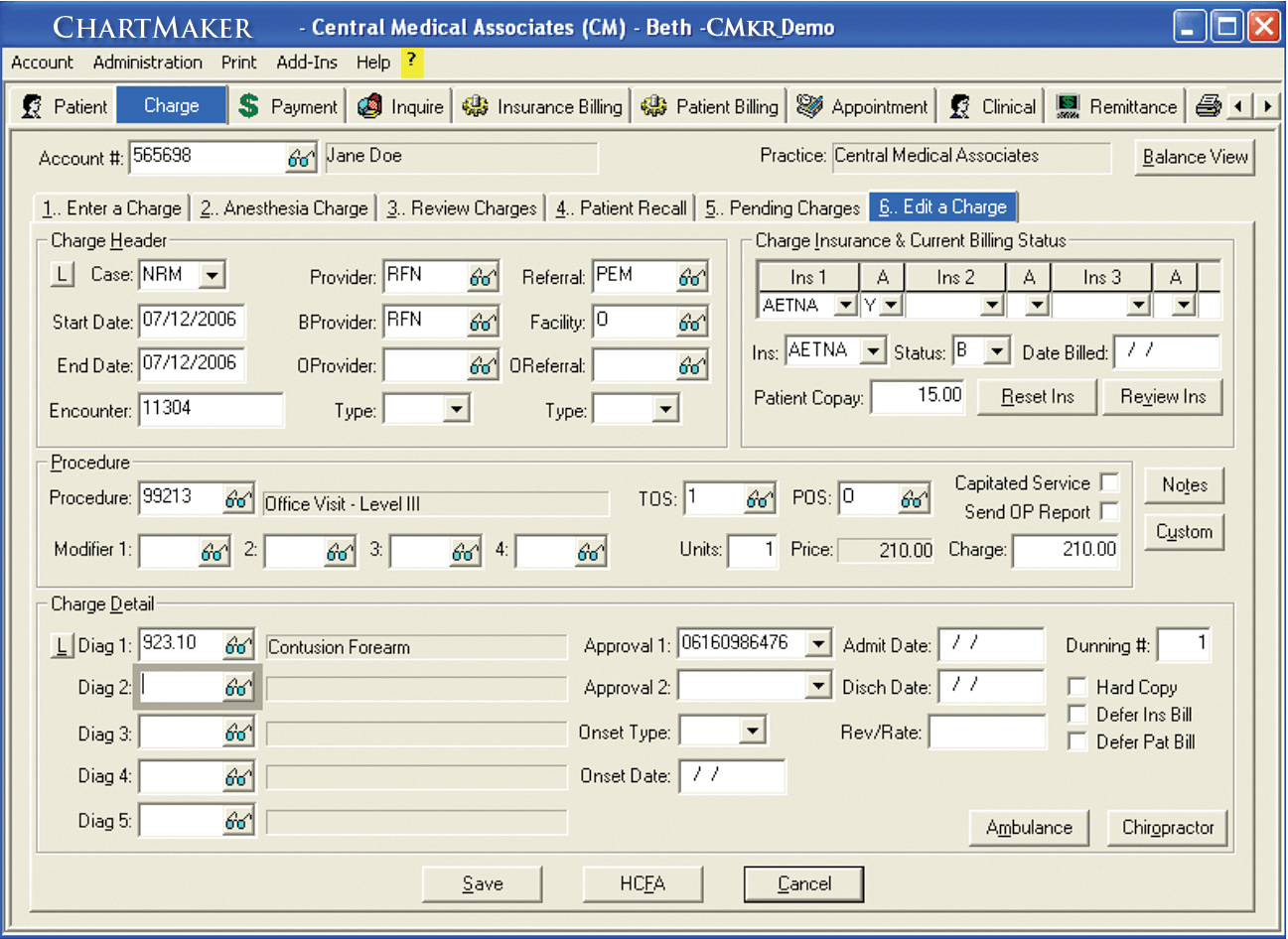Expand the Status dropdown

pyautogui.click(x=996, y=351)
